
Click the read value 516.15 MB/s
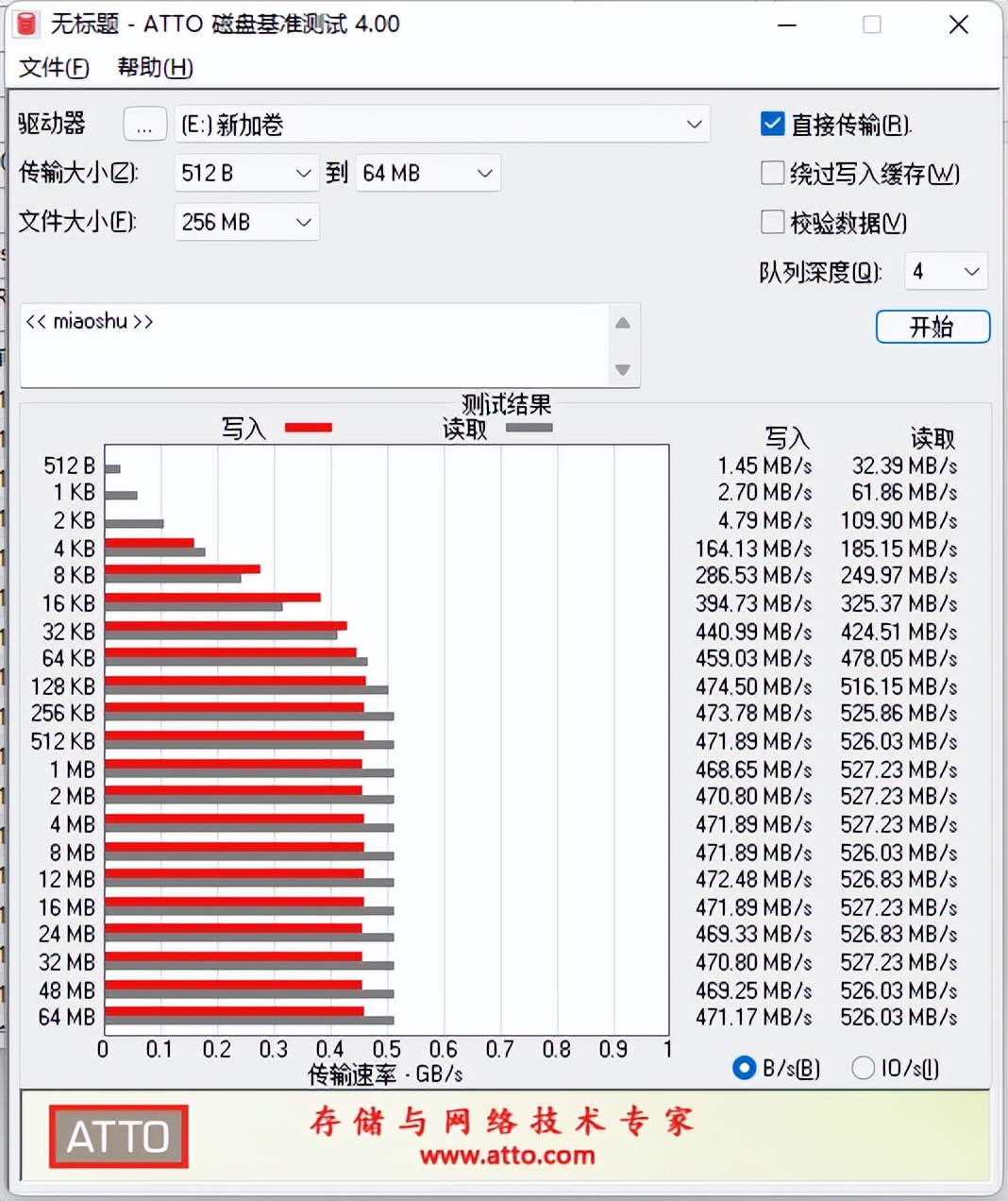(x=899, y=686)
